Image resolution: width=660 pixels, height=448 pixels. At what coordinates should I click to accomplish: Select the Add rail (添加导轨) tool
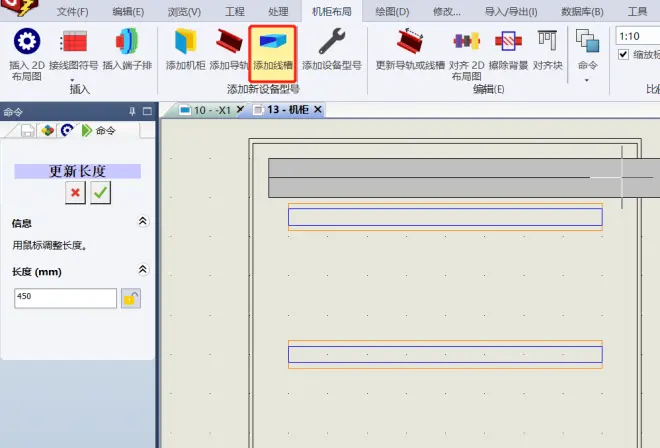coord(229,49)
